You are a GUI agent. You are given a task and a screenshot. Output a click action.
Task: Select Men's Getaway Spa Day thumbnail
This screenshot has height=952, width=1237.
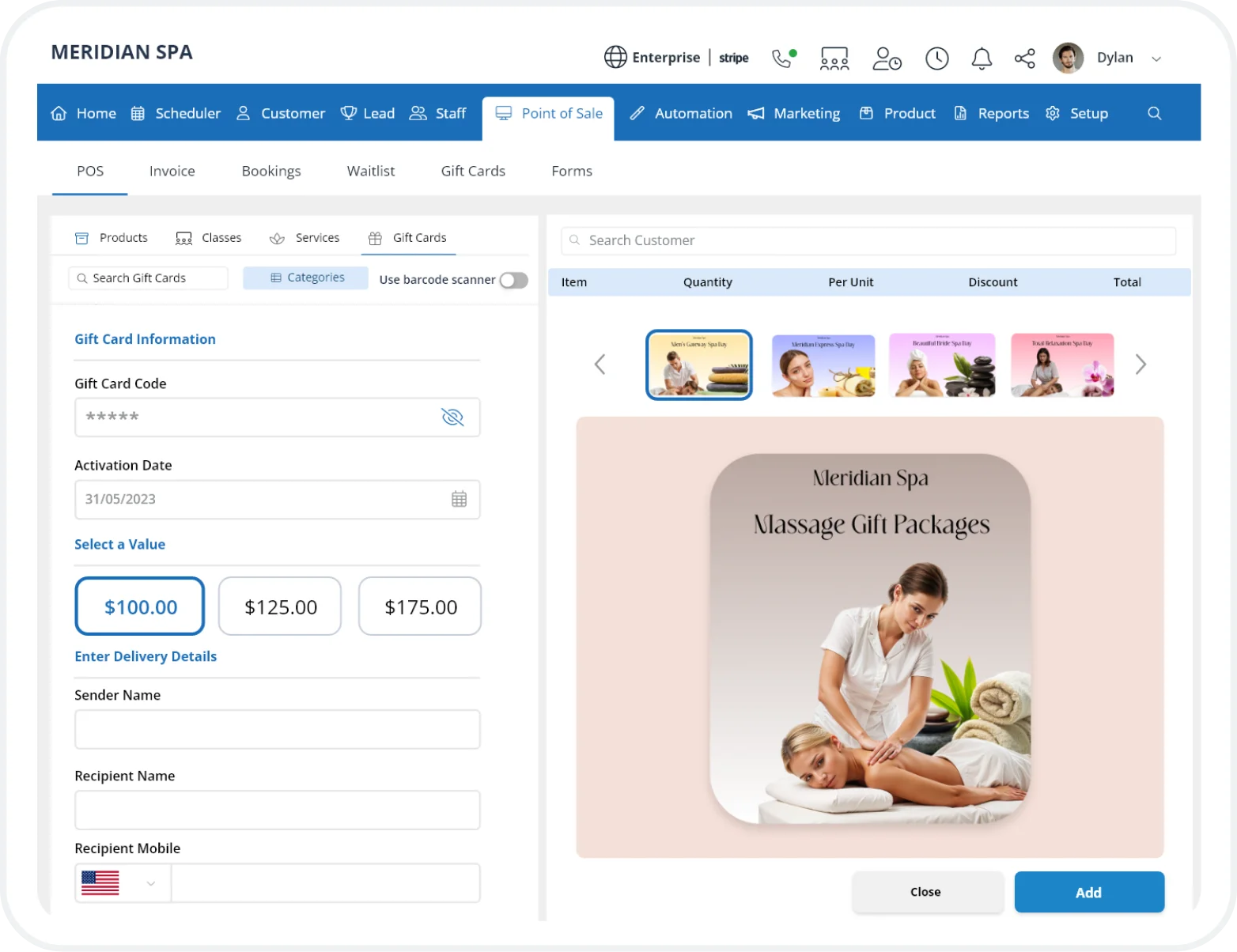pyautogui.click(x=699, y=365)
